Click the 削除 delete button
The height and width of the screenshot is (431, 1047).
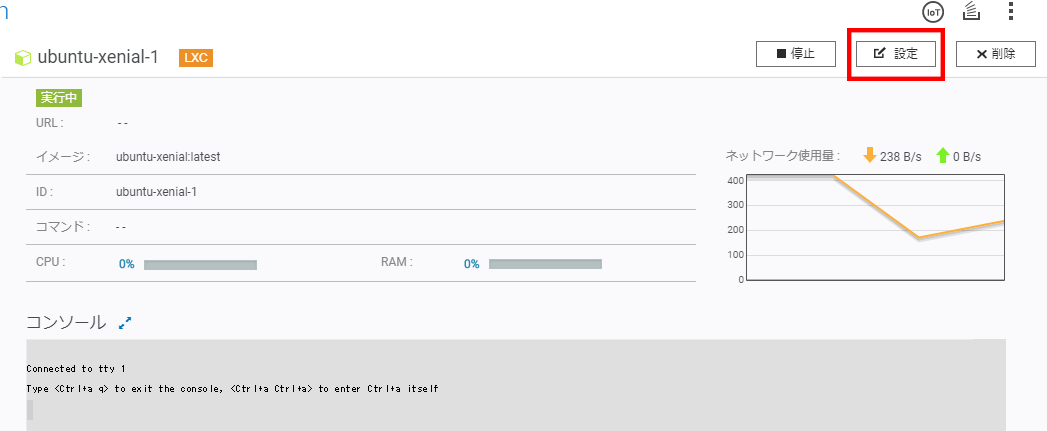click(996, 54)
